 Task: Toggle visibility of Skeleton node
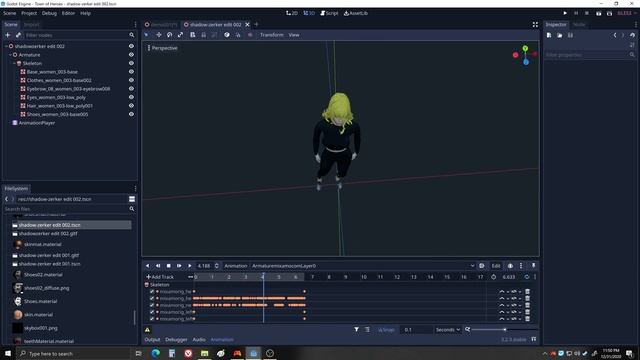point(131,63)
